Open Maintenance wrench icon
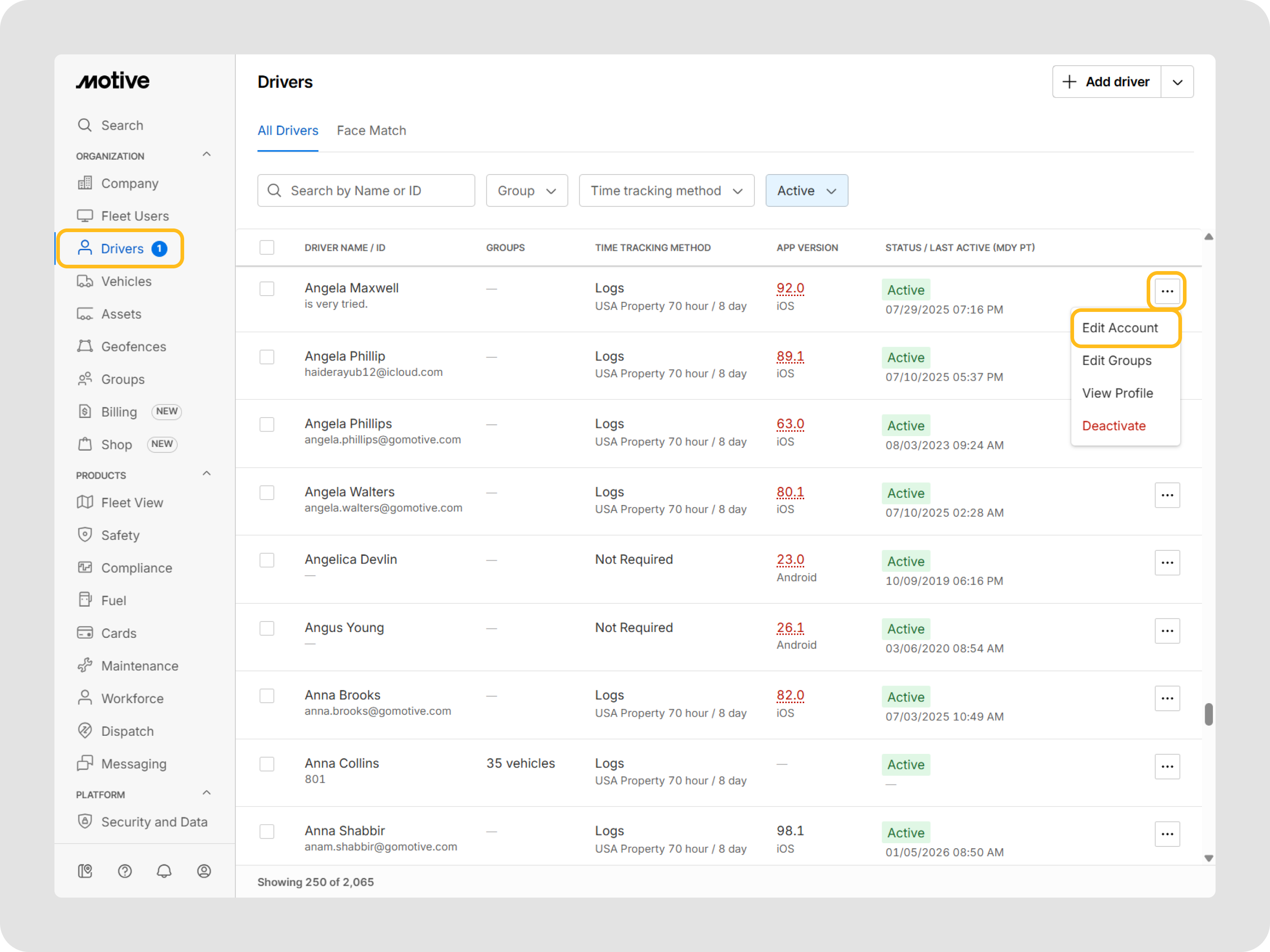This screenshot has width=1270, height=952. (x=85, y=665)
